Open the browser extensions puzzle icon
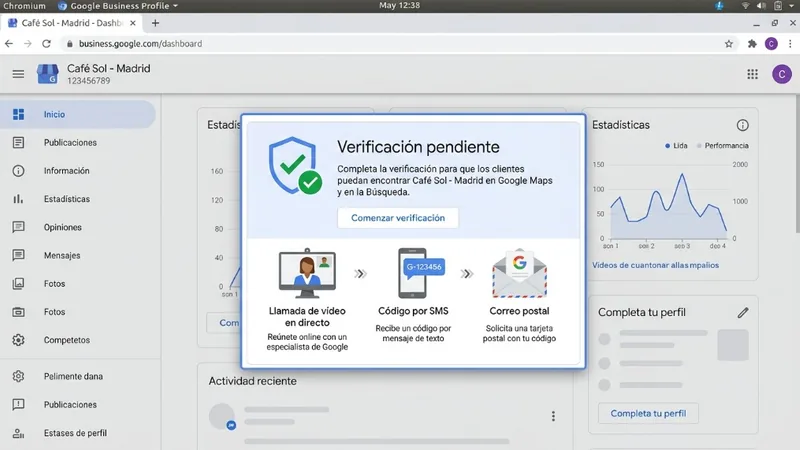The image size is (800, 450). pos(752,44)
